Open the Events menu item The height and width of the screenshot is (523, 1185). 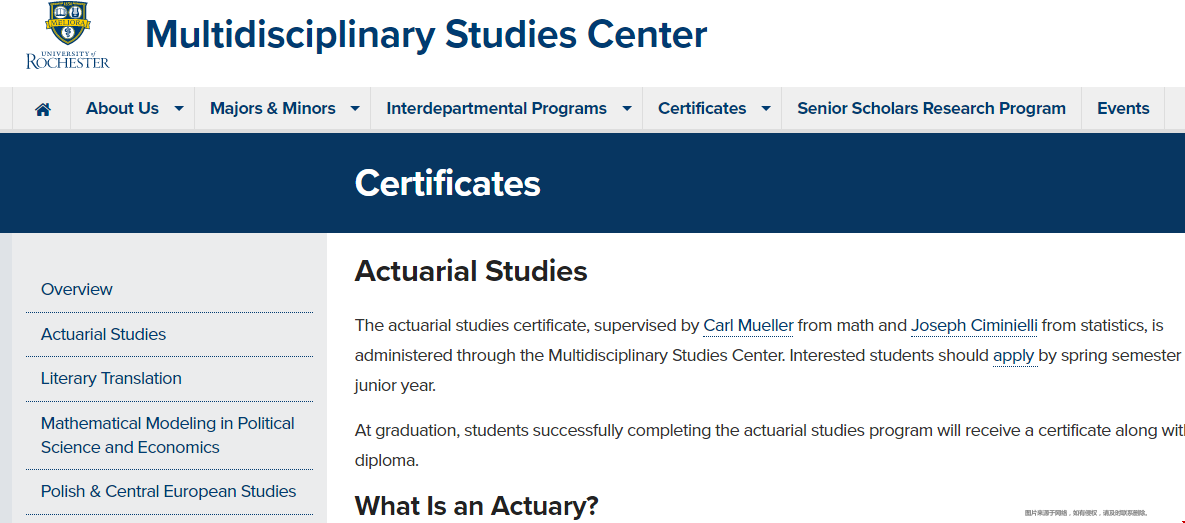pyautogui.click(x=1123, y=108)
